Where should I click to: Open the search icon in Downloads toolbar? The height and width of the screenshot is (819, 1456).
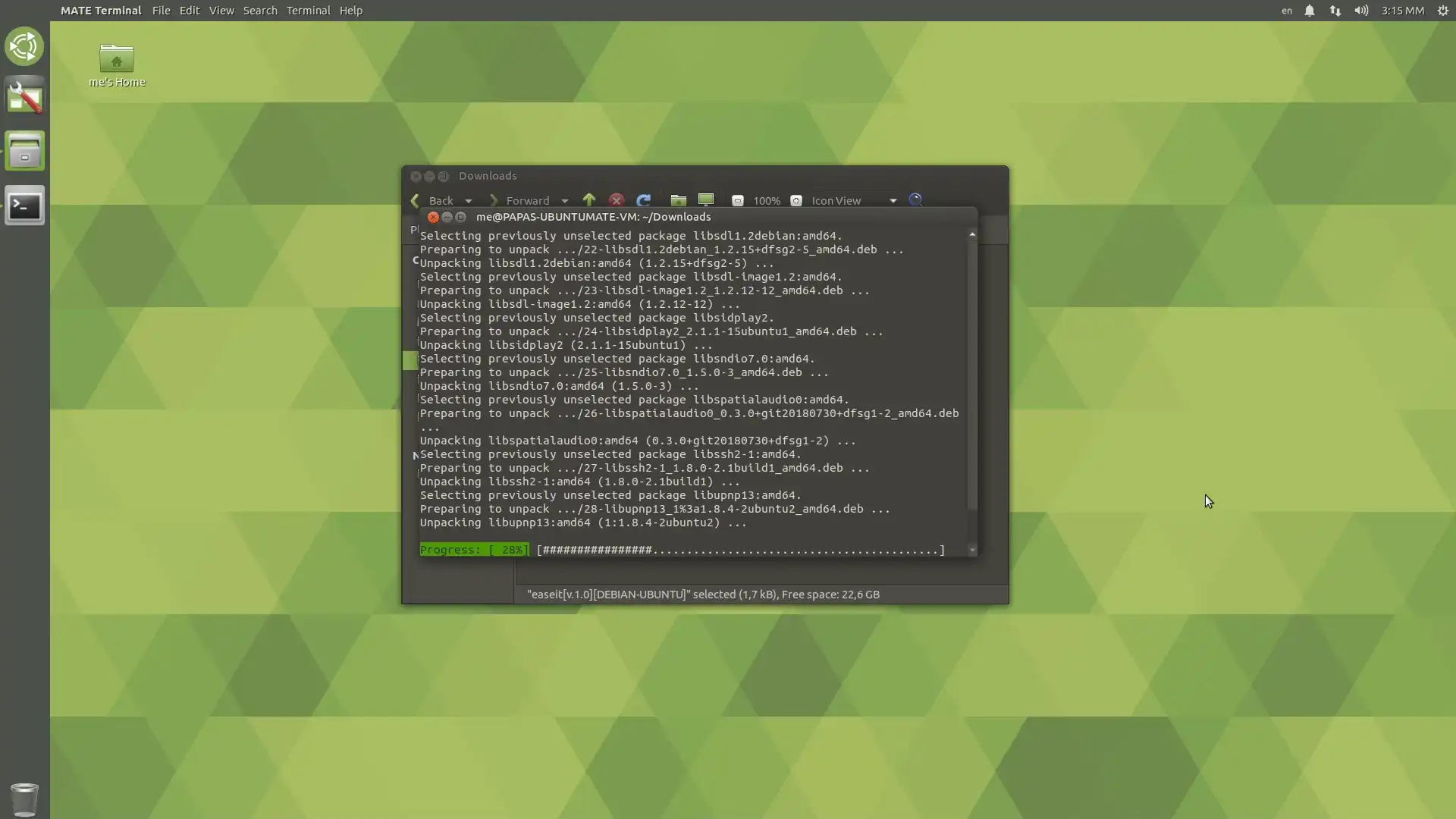point(916,200)
